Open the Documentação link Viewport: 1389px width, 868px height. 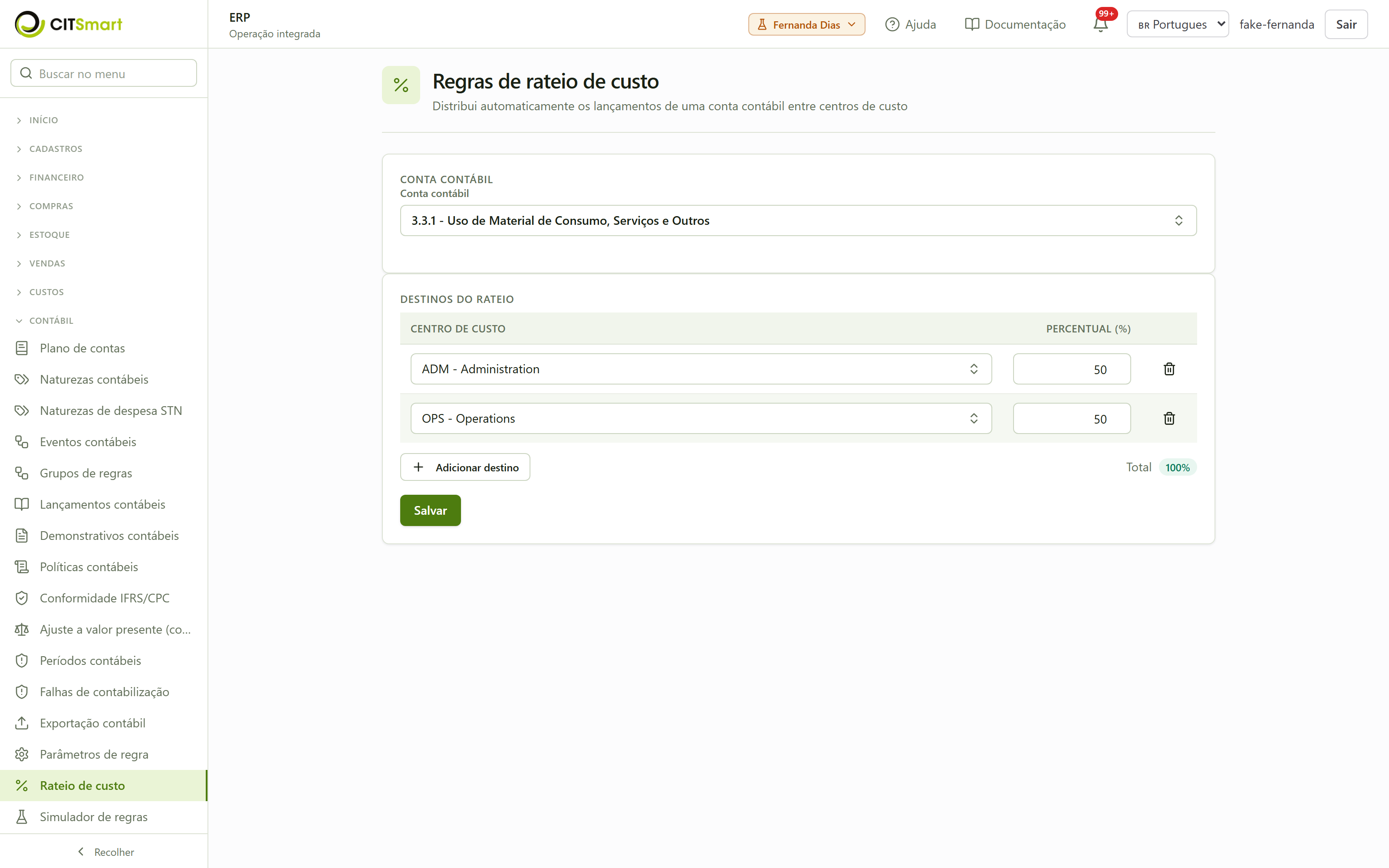pyautogui.click(x=1015, y=25)
